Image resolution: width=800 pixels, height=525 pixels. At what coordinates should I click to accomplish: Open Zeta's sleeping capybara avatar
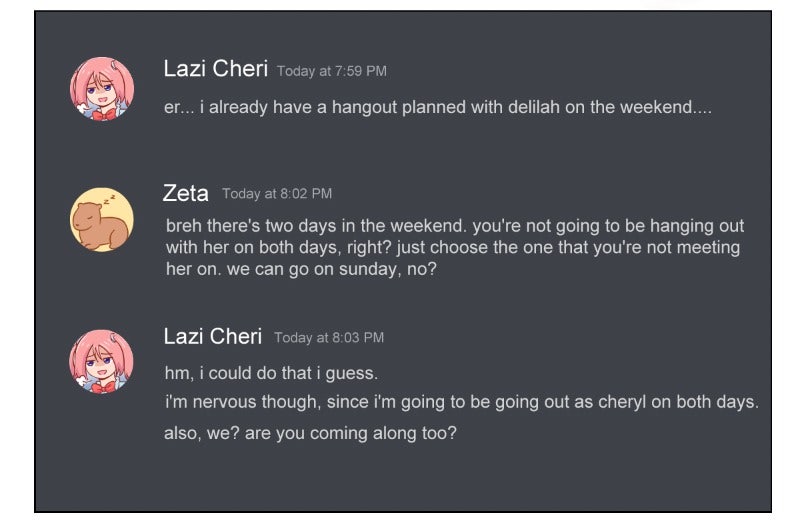(102, 219)
